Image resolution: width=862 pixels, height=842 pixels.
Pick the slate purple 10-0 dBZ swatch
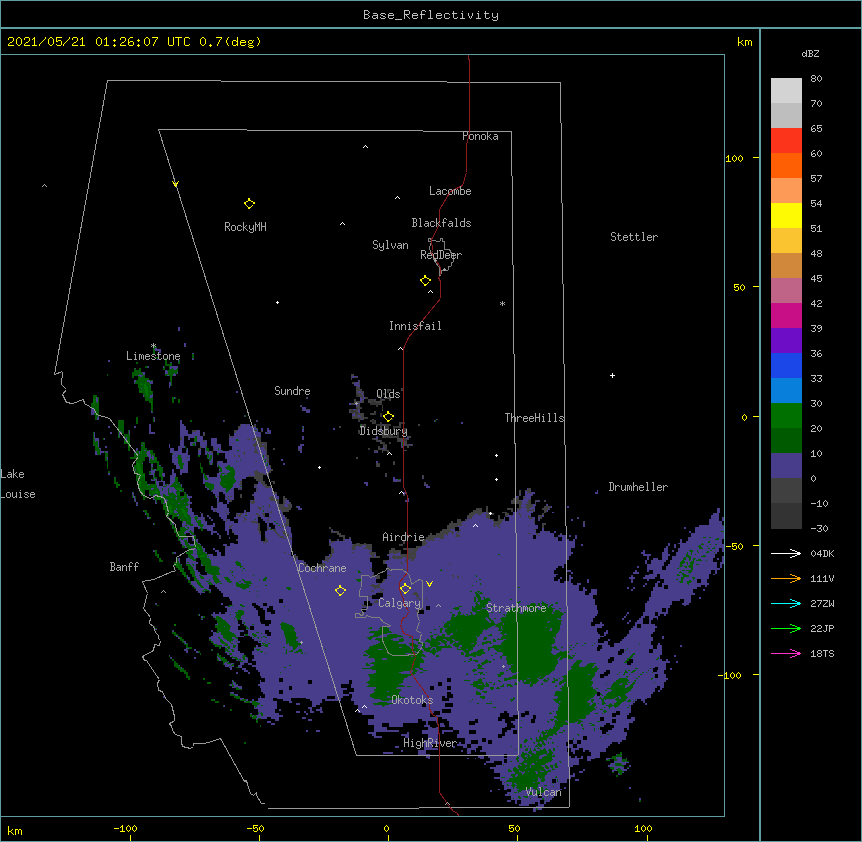(786, 466)
